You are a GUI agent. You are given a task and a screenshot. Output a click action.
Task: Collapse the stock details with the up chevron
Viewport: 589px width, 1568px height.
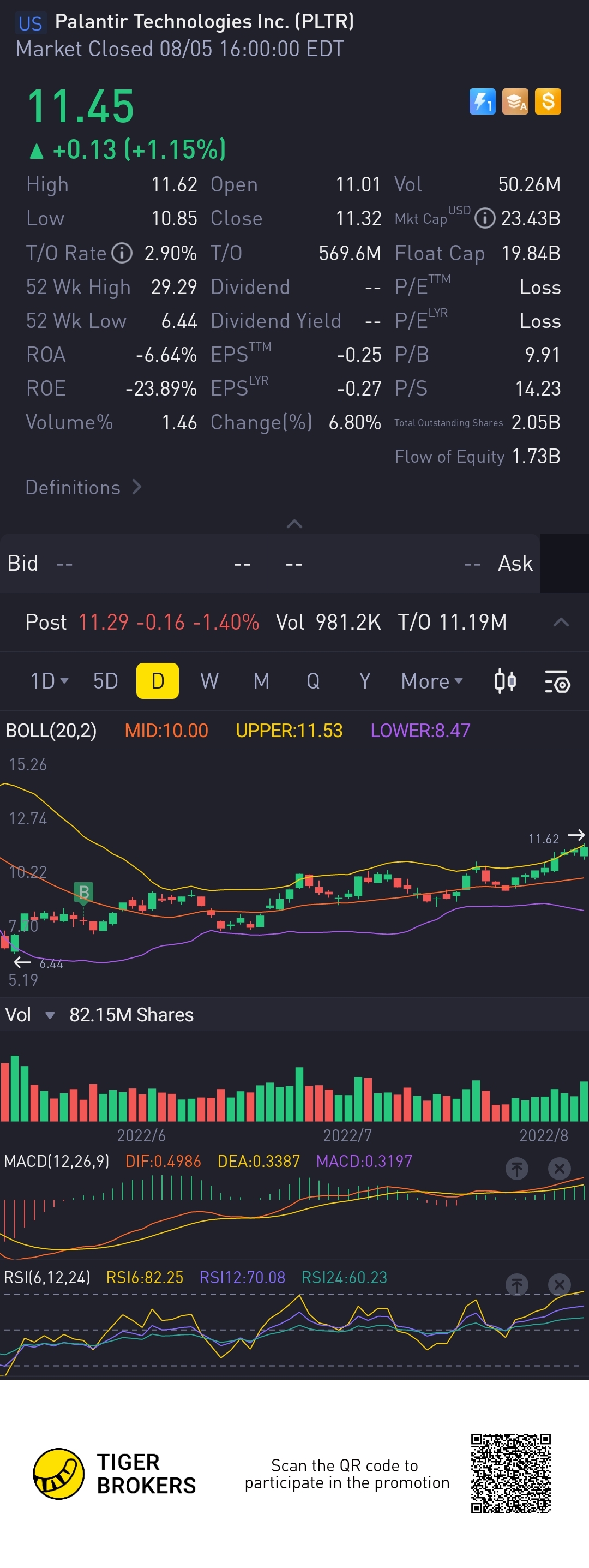click(294, 524)
